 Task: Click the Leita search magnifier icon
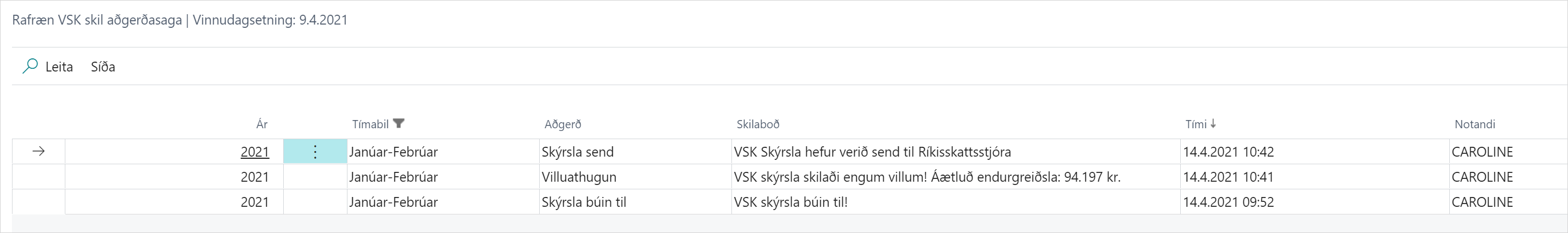30,67
